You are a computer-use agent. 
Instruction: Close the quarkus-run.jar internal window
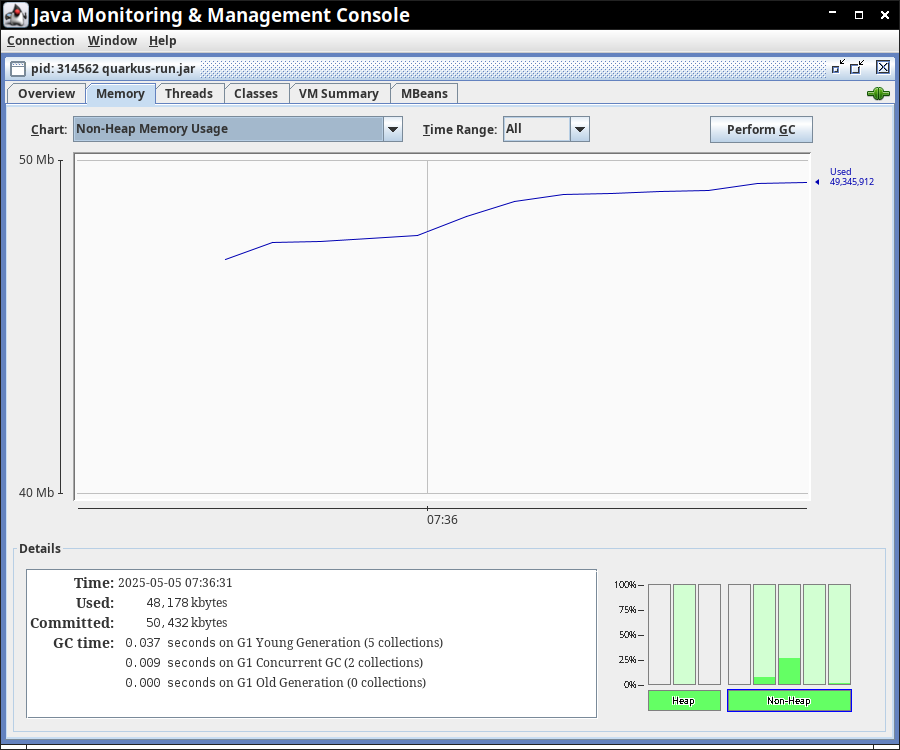882,67
